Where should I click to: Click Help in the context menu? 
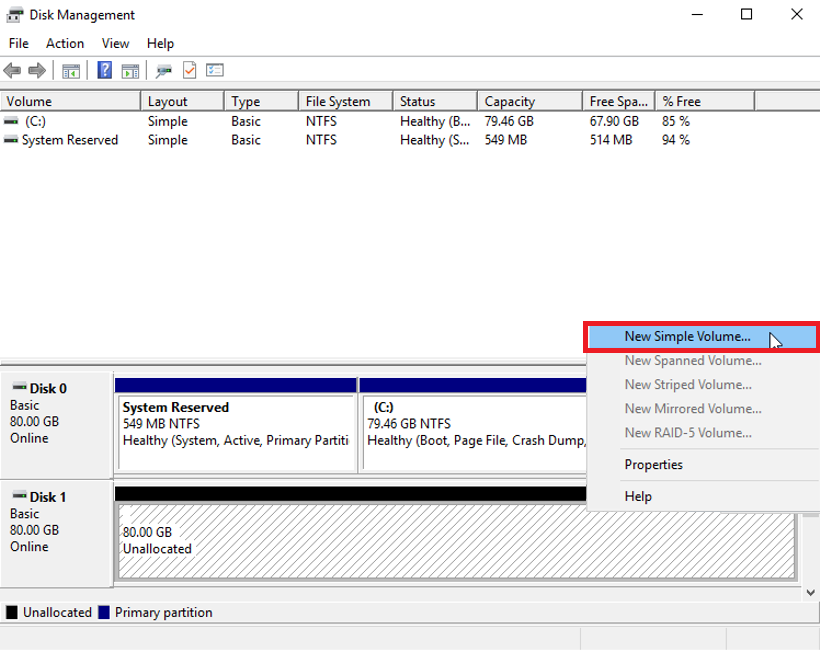tap(638, 496)
